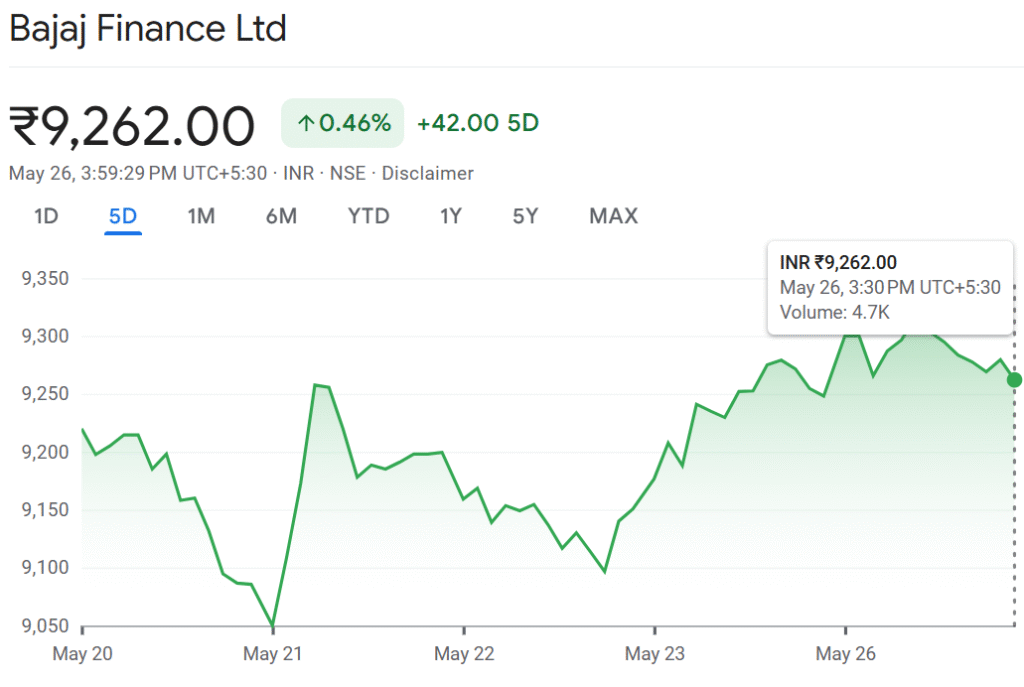Screen dimensions: 1024x687
Task: Open the 5Y chart view
Action: click(525, 216)
